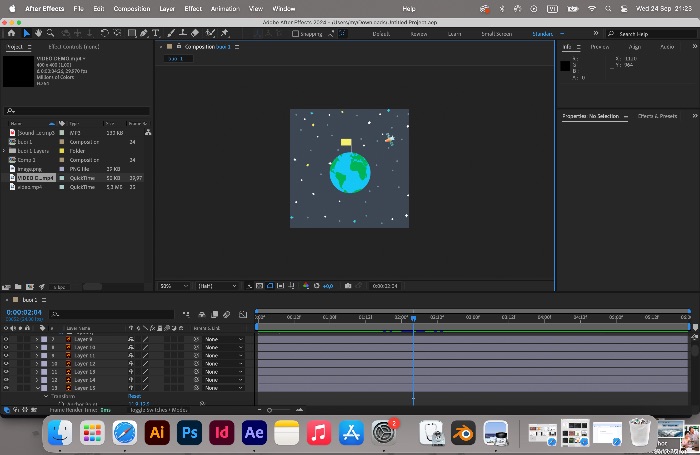The image size is (700, 455).
Task: Hide Layer 11 with its eye toggle
Action: pos(6,355)
